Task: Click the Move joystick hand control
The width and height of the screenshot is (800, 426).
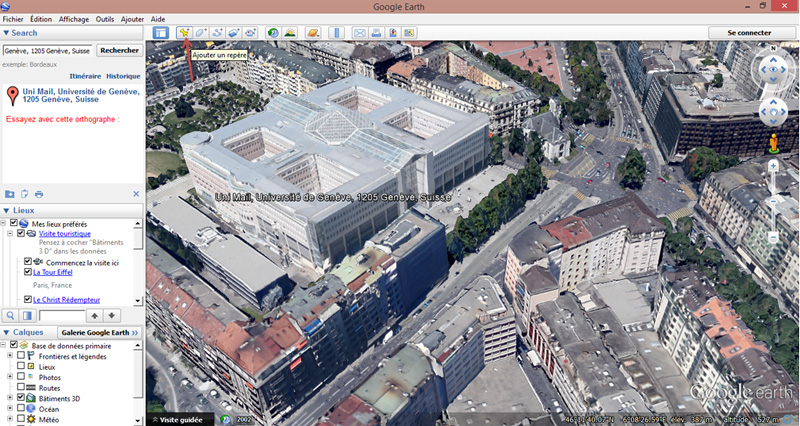Action: 773,112
